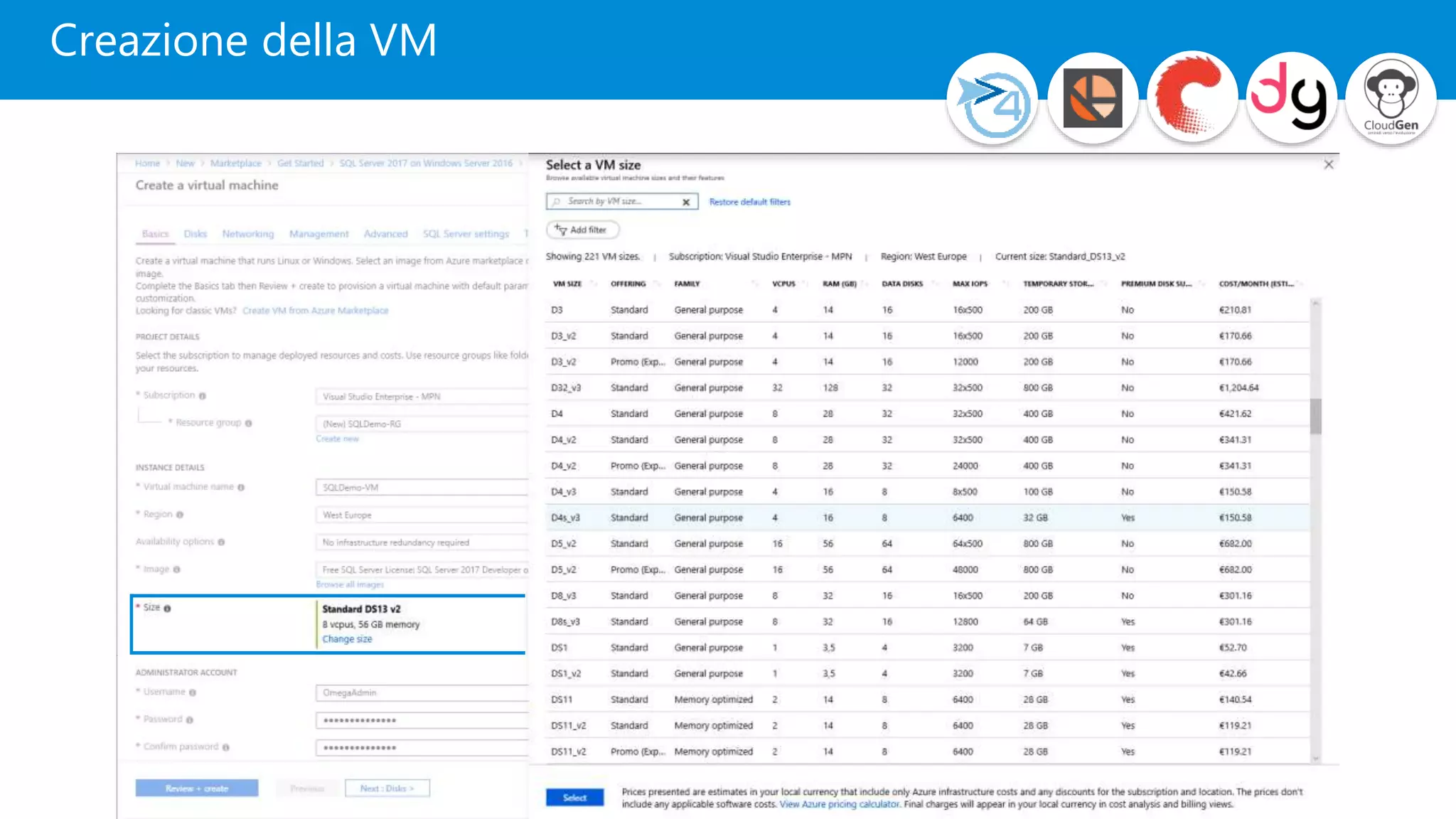The height and width of the screenshot is (819, 1456).
Task: Click the dg logo circle
Action: 1290,99
